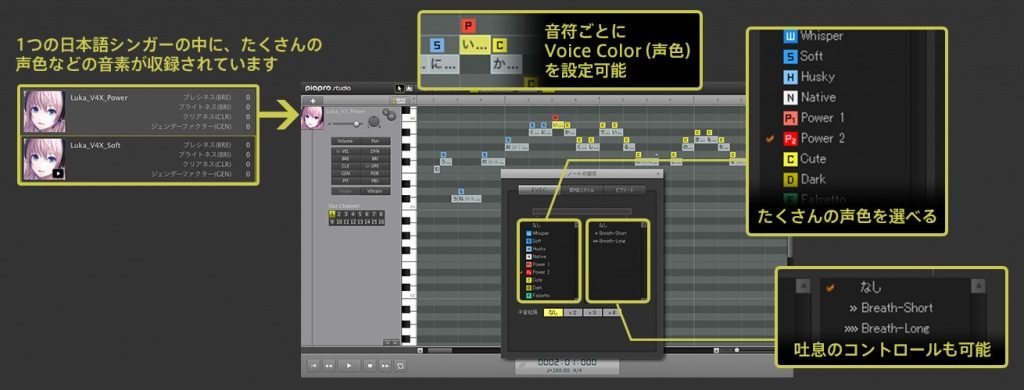Select out channel 9 for the track

tap(332, 221)
